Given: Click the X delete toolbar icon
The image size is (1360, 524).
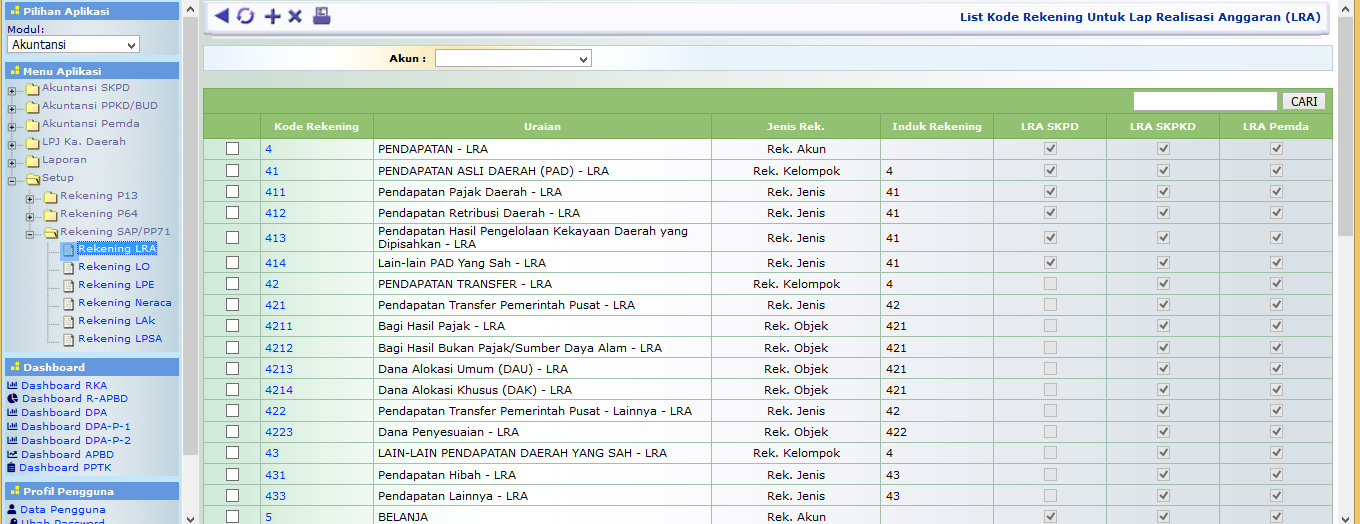Looking at the screenshot, I should tap(295, 16).
